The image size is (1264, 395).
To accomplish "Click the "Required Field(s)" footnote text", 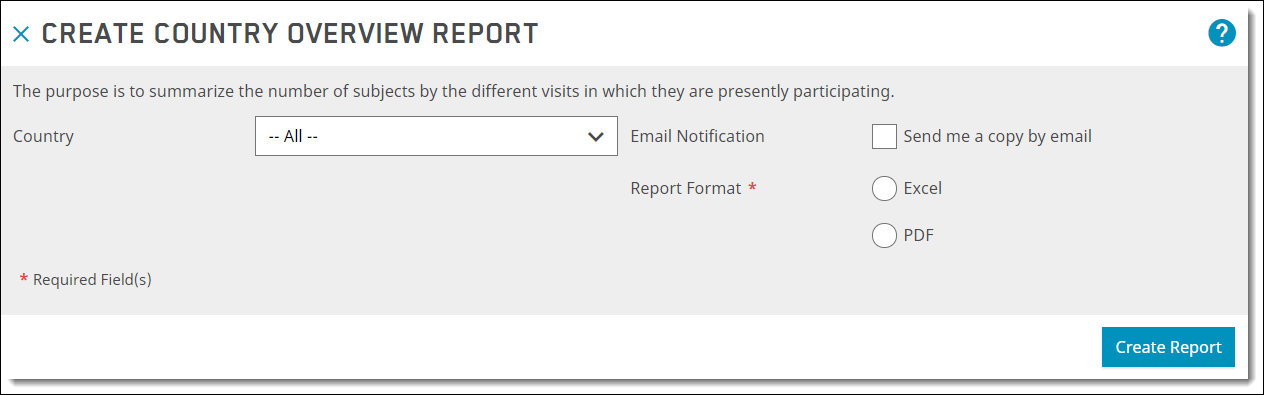I will 92,280.
